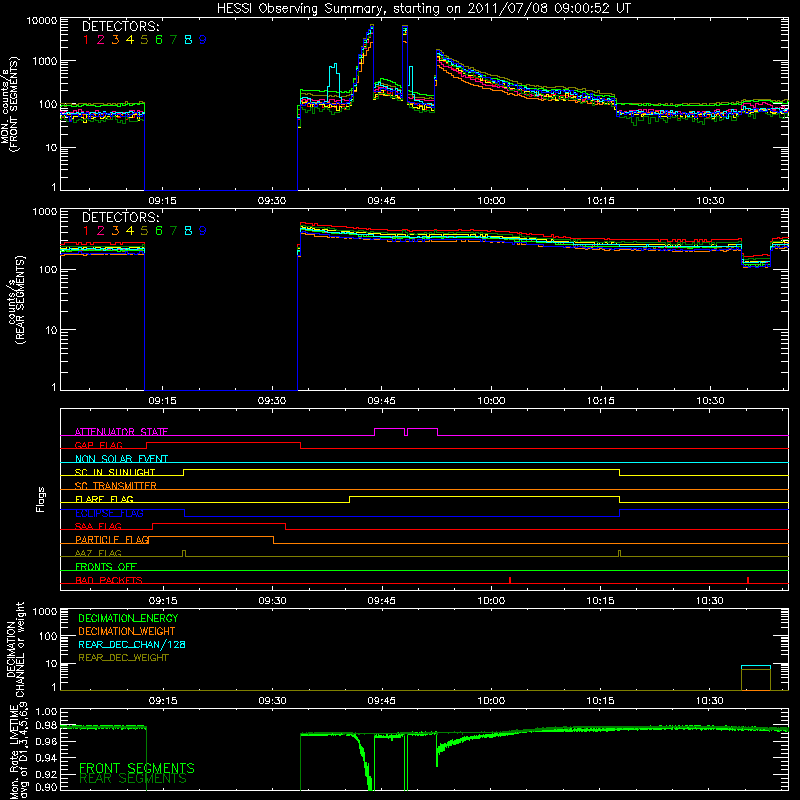Select the FLARE_FLAG label
Image resolution: width=800 pixels, height=800 pixels.
pos(104,499)
